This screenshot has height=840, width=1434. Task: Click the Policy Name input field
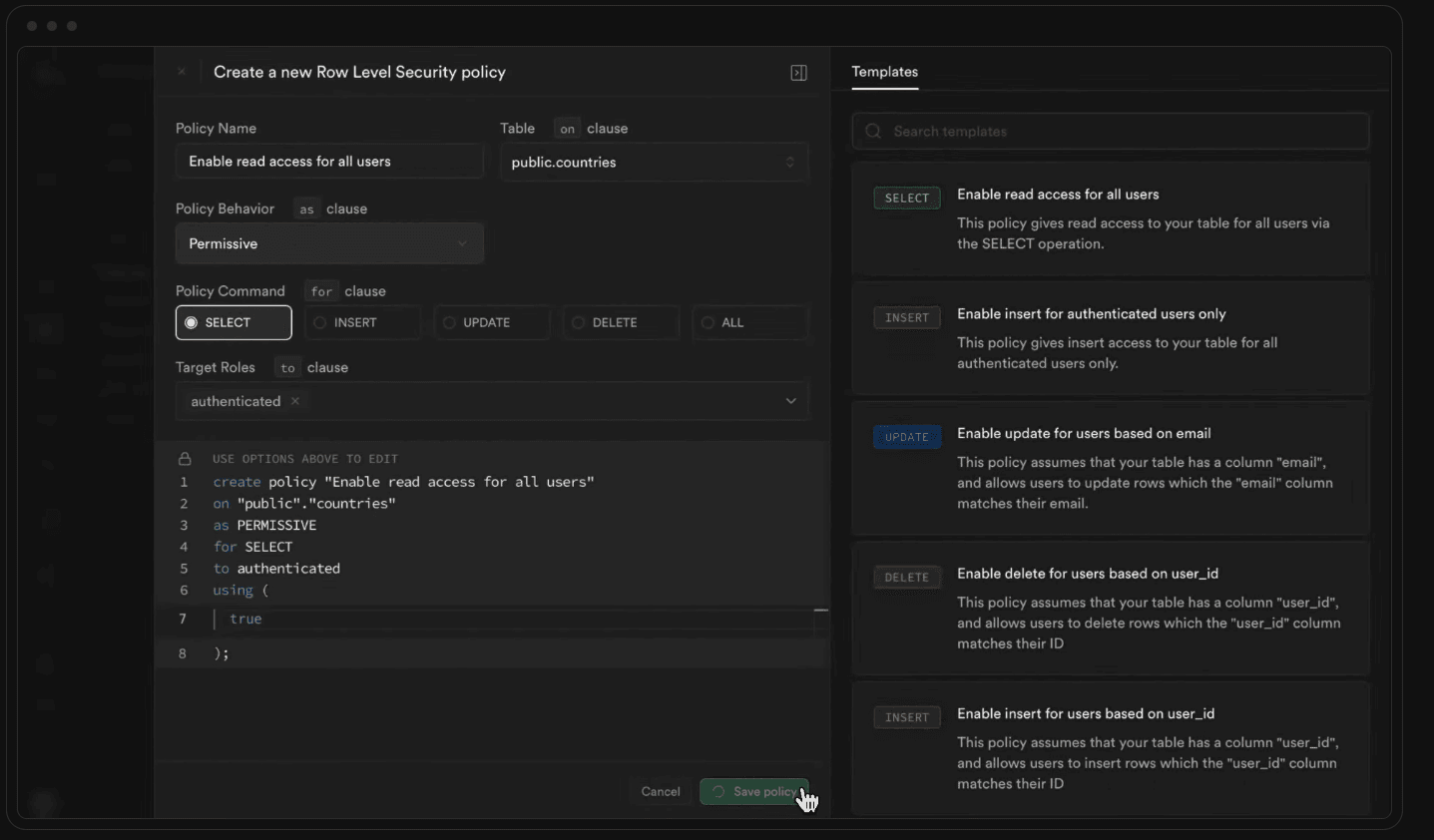pyautogui.click(x=329, y=162)
